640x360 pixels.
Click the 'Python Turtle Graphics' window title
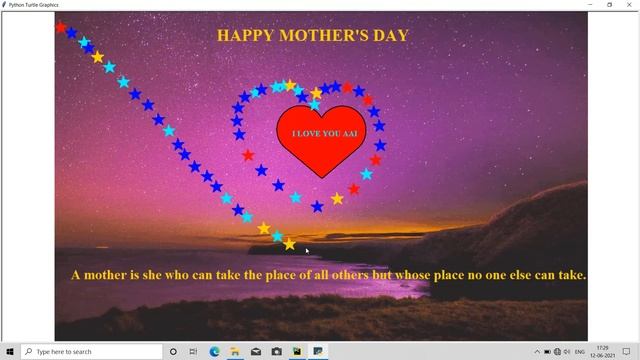pos(33,5)
